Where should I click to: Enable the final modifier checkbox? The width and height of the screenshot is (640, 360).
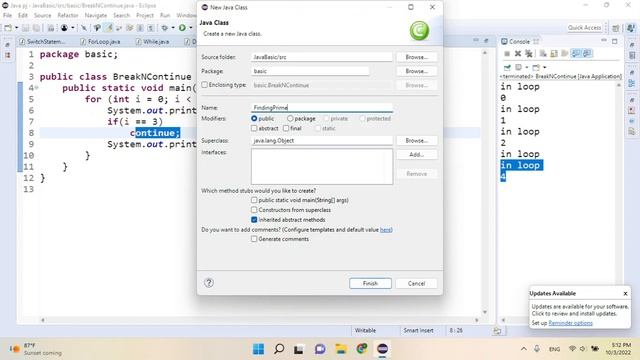click(x=286, y=128)
